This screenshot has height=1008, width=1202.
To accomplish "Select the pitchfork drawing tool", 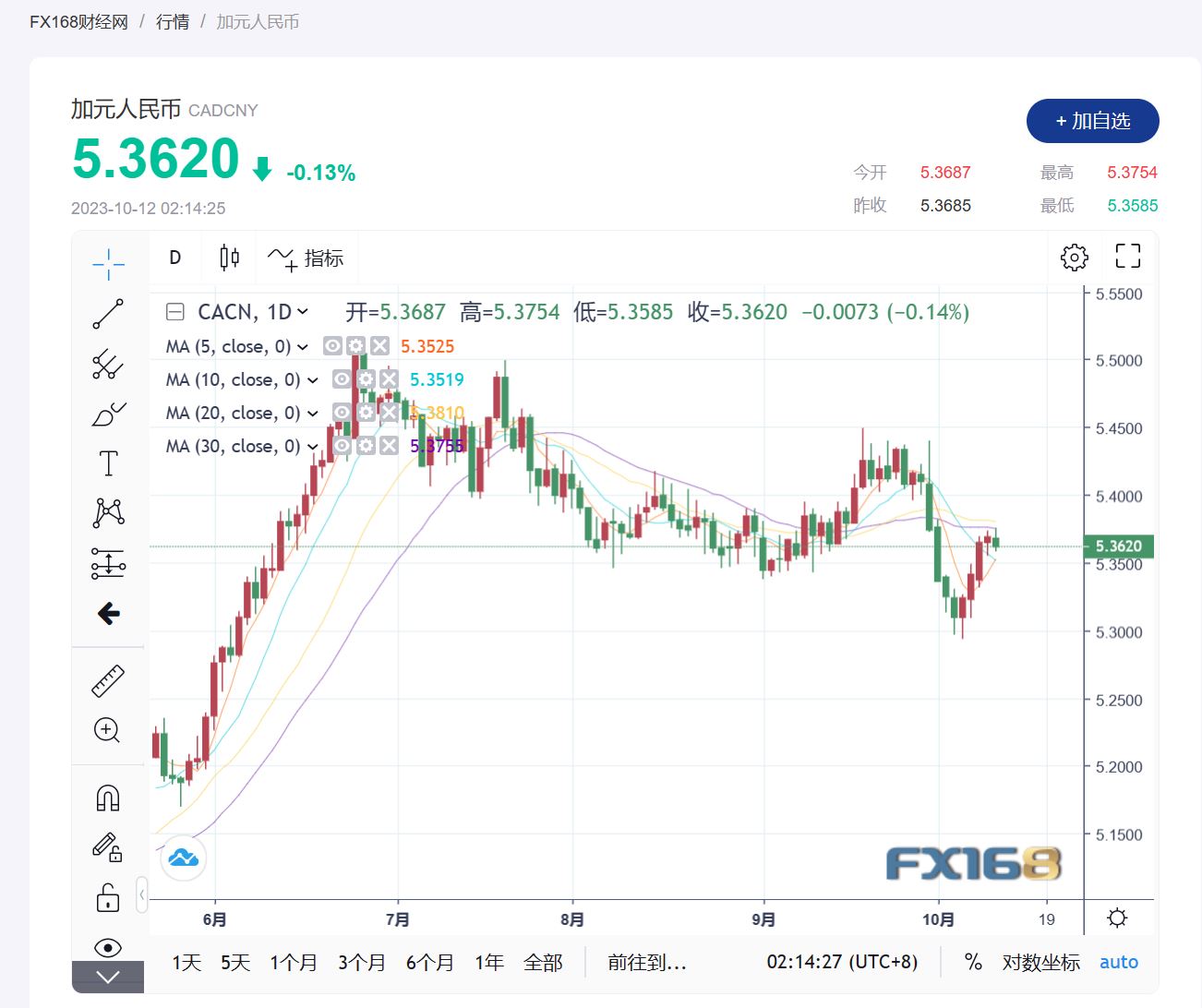I will coord(108,365).
